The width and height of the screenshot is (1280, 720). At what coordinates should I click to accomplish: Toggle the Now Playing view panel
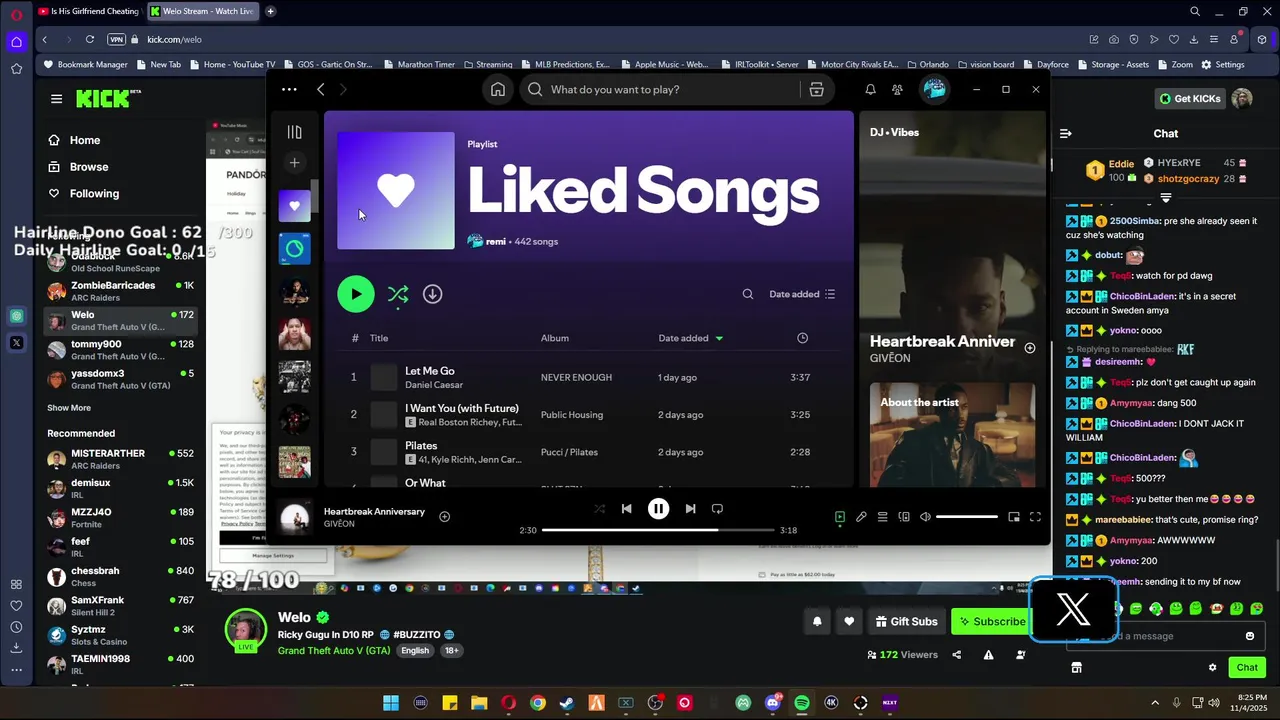(840, 517)
